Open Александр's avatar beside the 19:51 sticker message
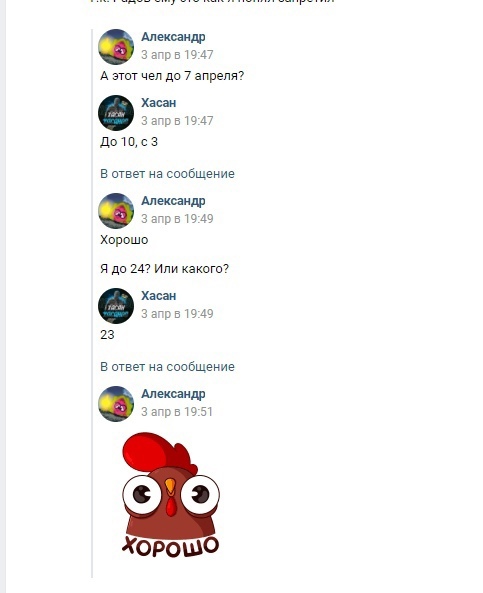The width and height of the screenshot is (483, 593). 116,404
